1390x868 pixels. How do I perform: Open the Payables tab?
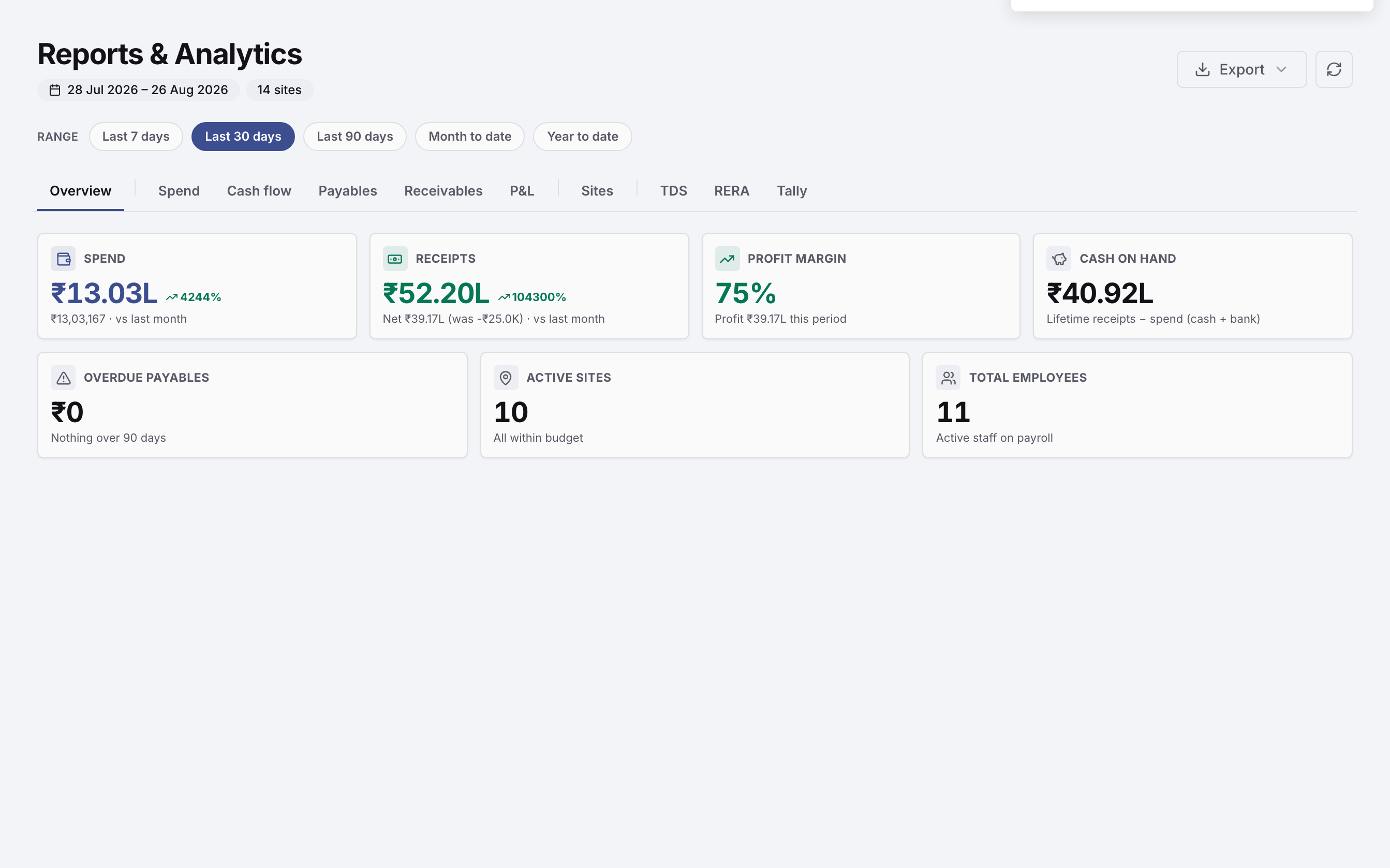(x=347, y=191)
